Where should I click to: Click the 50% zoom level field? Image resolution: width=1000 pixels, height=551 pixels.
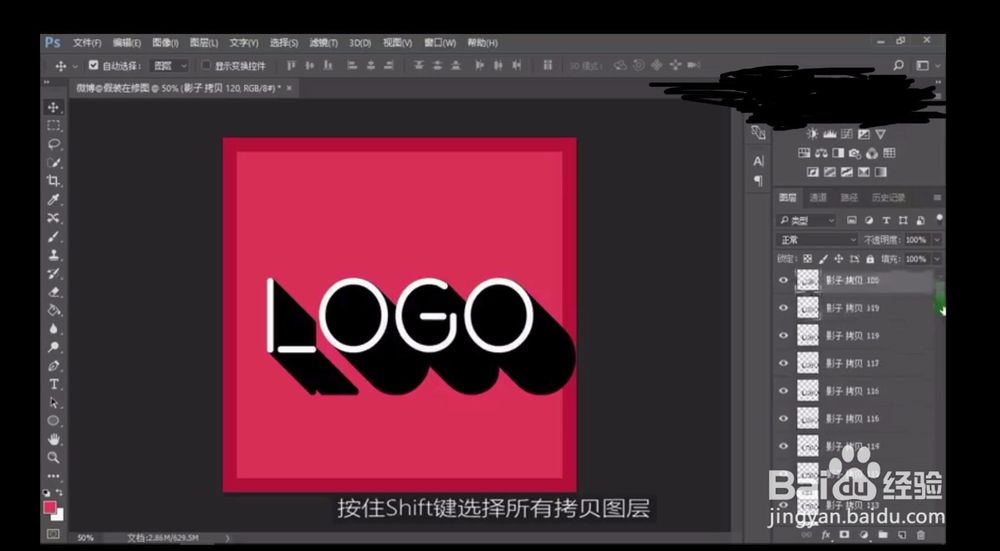click(85, 538)
